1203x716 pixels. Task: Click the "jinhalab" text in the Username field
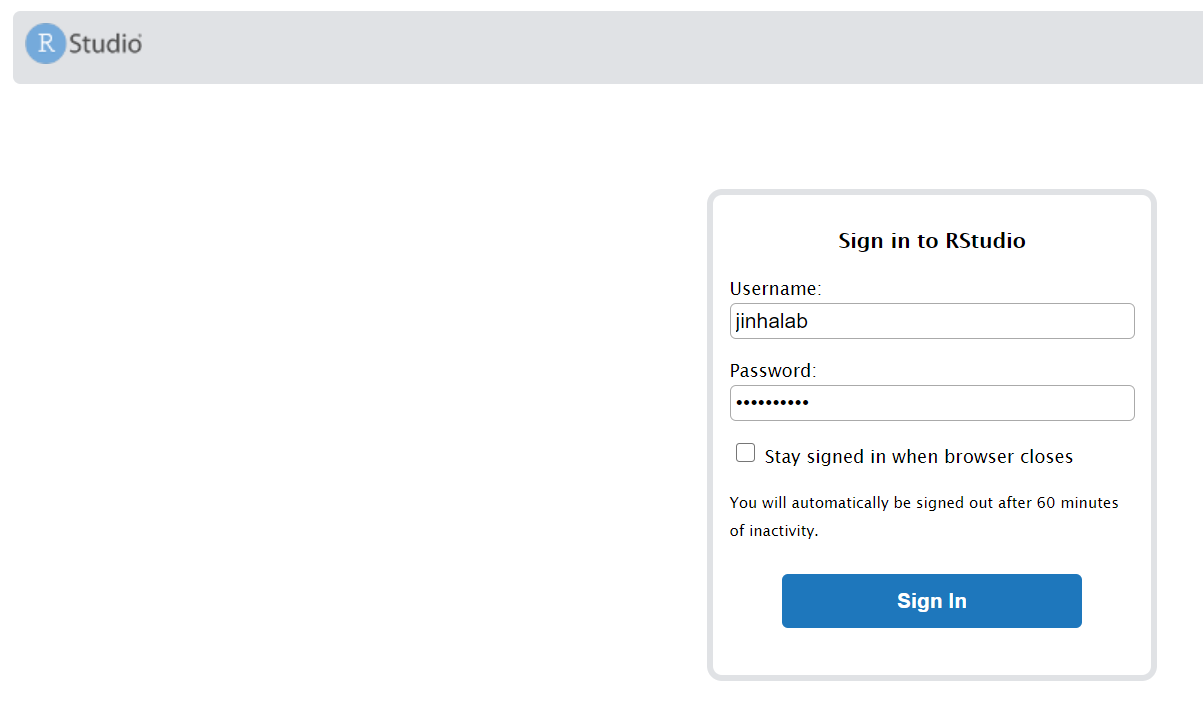coord(772,321)
